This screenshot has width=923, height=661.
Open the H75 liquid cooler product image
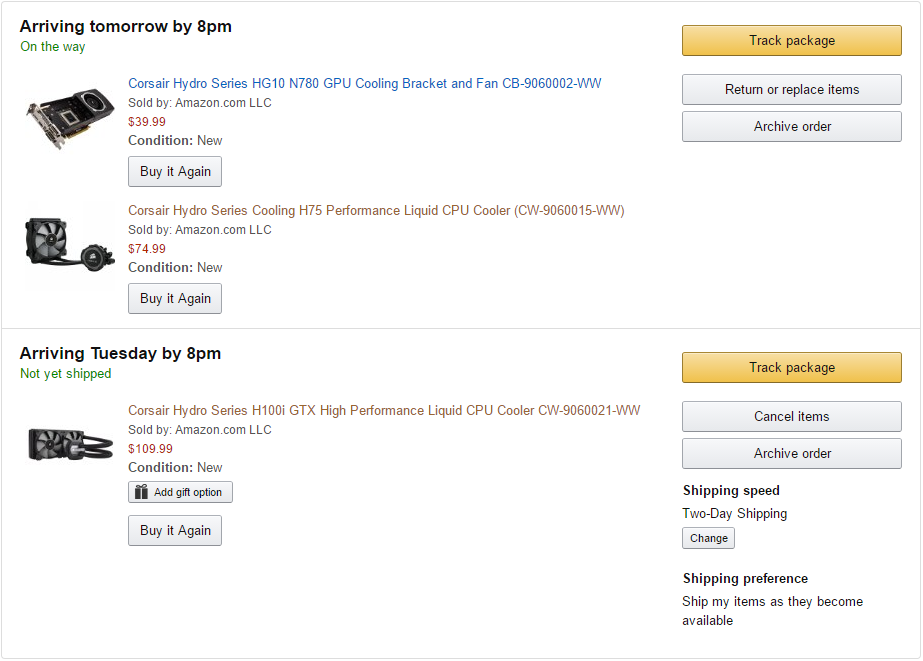pyautogui.click(x=70, y=244)
